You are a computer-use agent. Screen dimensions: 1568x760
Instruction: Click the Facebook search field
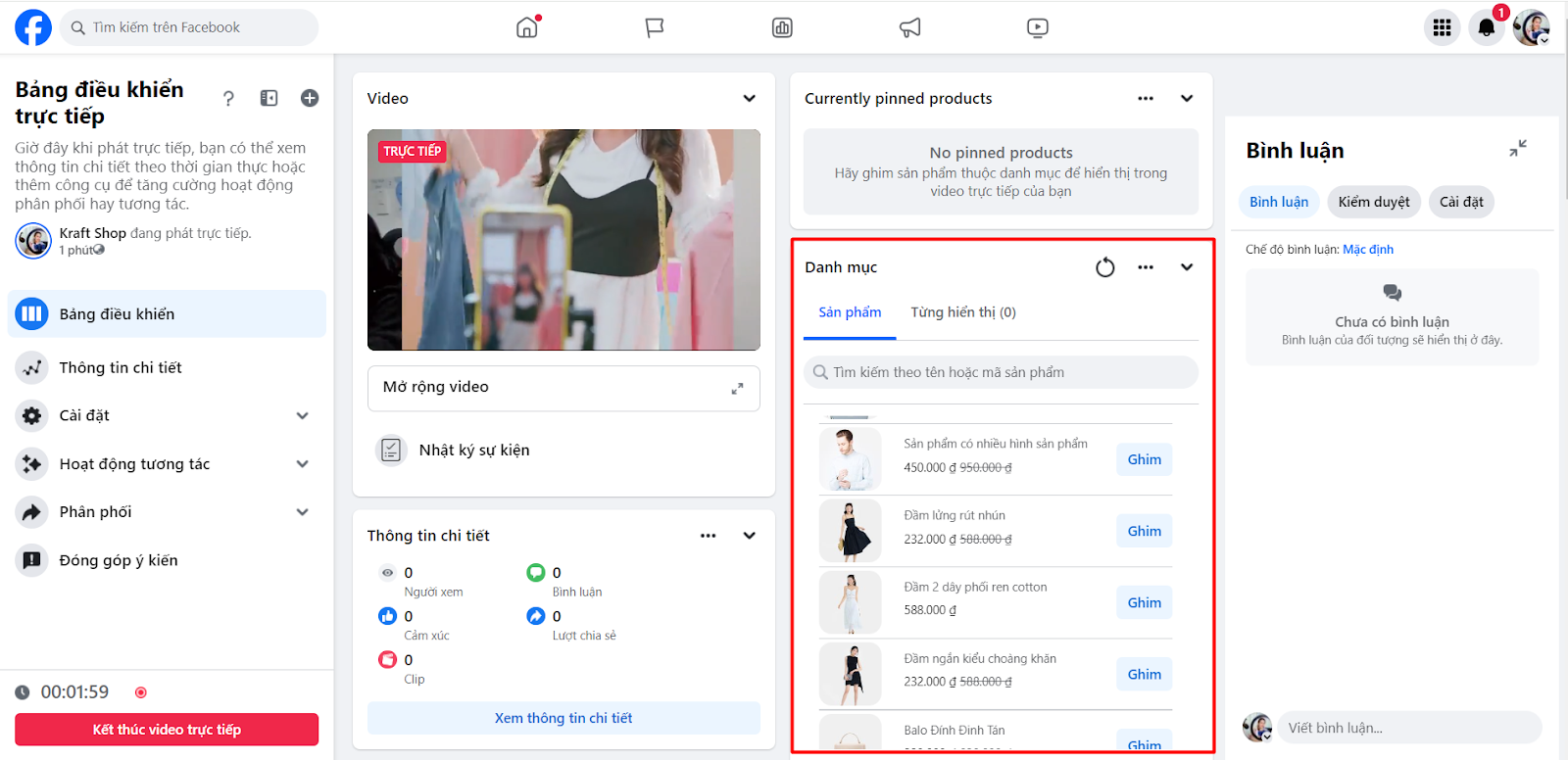189,27
